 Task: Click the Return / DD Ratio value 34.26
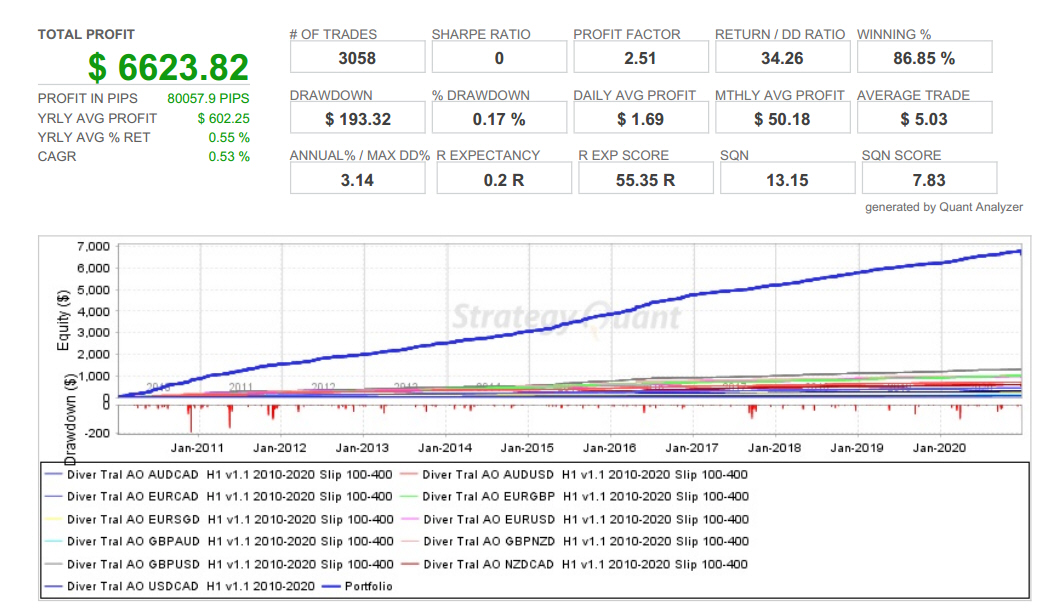782,58
